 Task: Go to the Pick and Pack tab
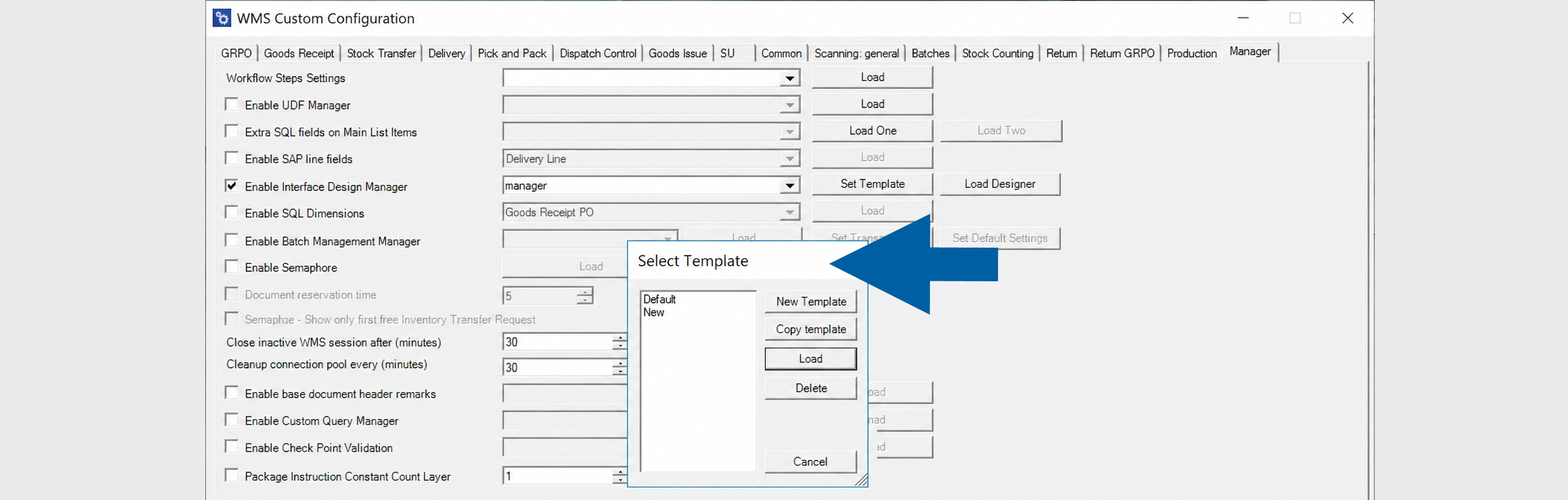(x=512, y=53)
